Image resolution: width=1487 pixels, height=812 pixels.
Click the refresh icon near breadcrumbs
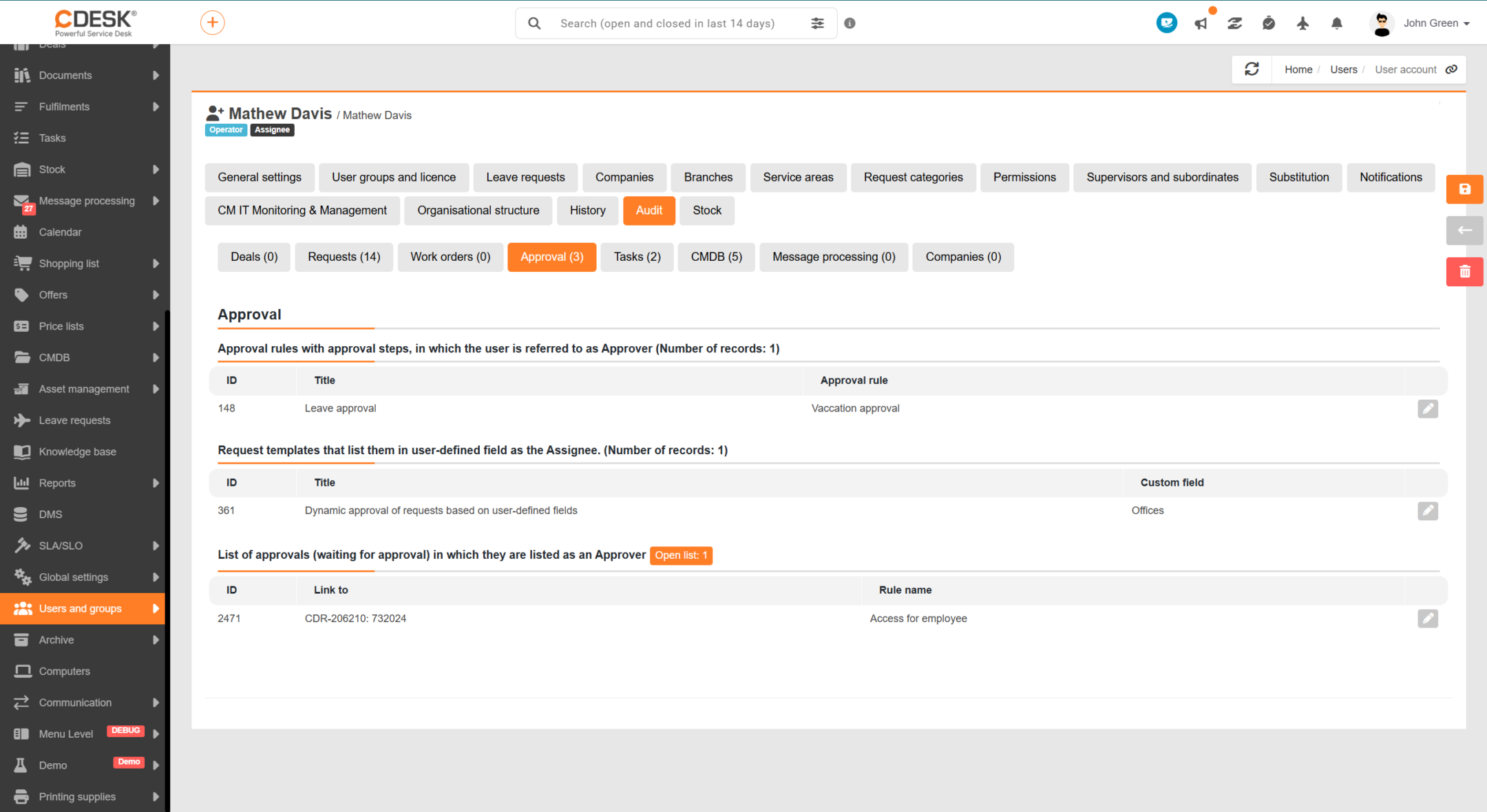[1252, 70]
